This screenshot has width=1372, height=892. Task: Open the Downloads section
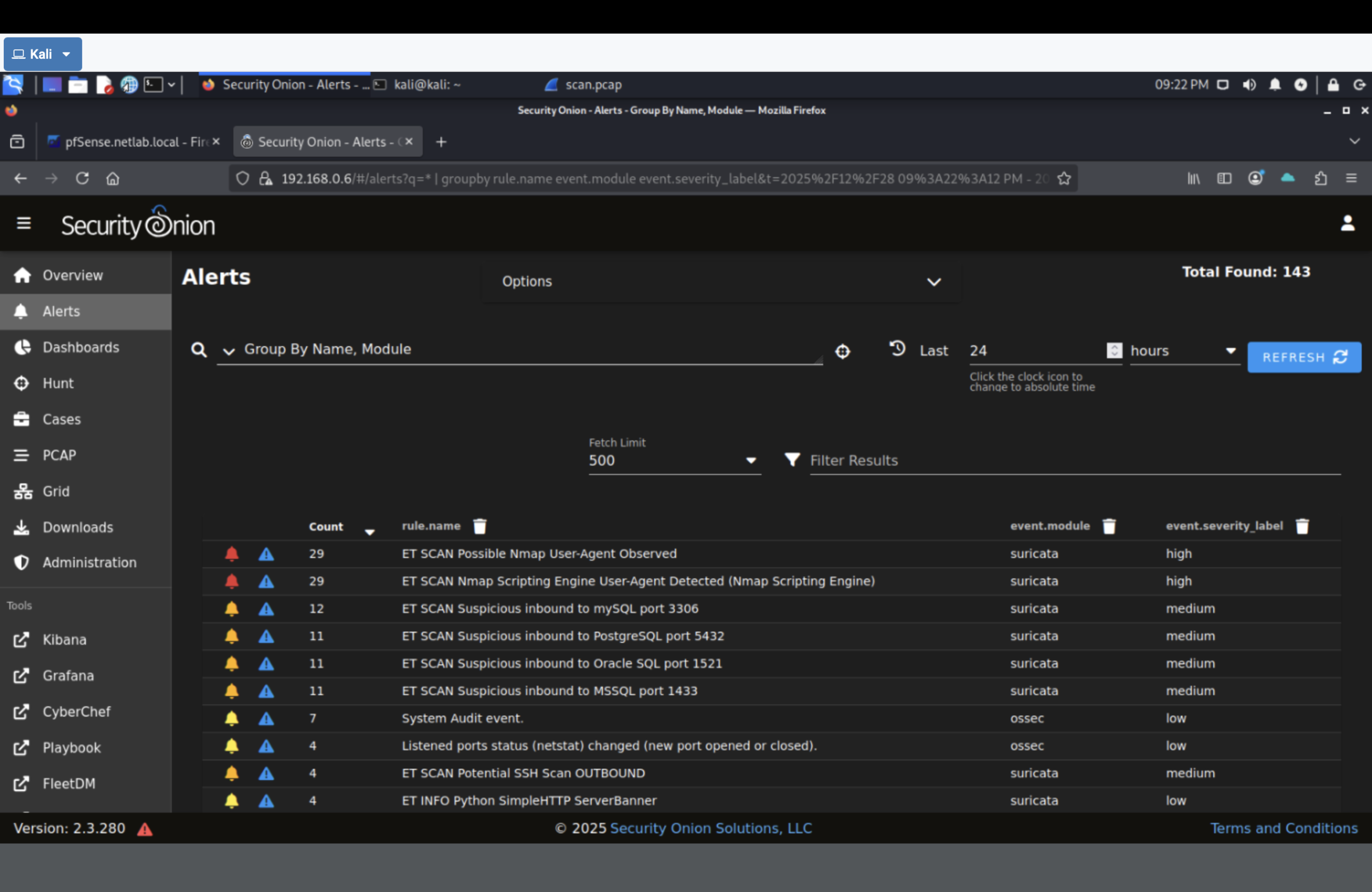click(x=77, y=527)
